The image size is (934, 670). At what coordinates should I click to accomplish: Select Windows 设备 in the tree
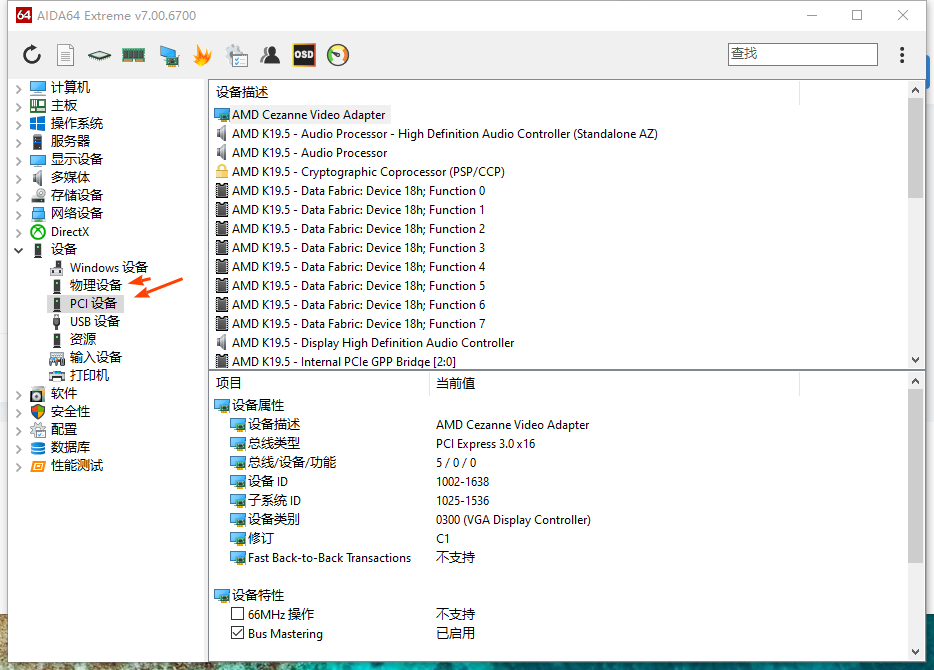108,267
